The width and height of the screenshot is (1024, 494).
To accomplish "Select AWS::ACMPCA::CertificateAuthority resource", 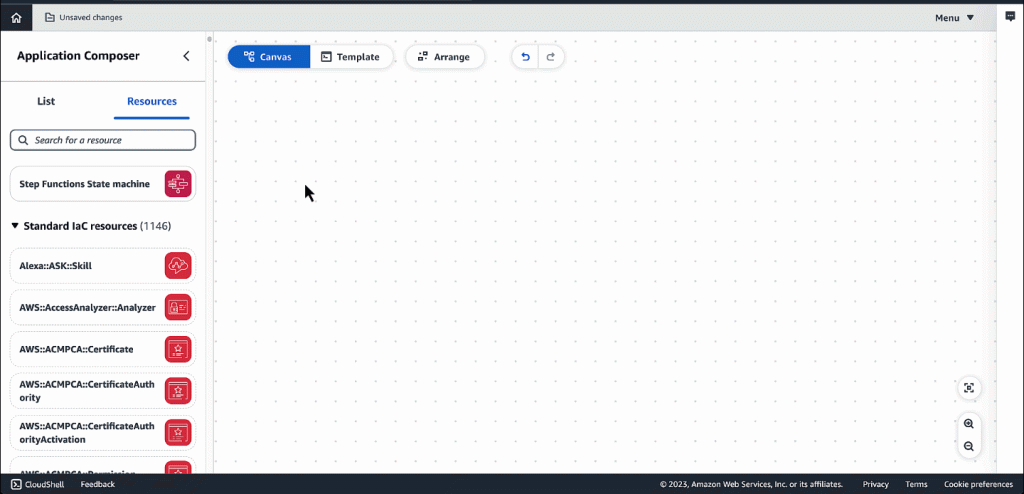I will click(103, 391).
